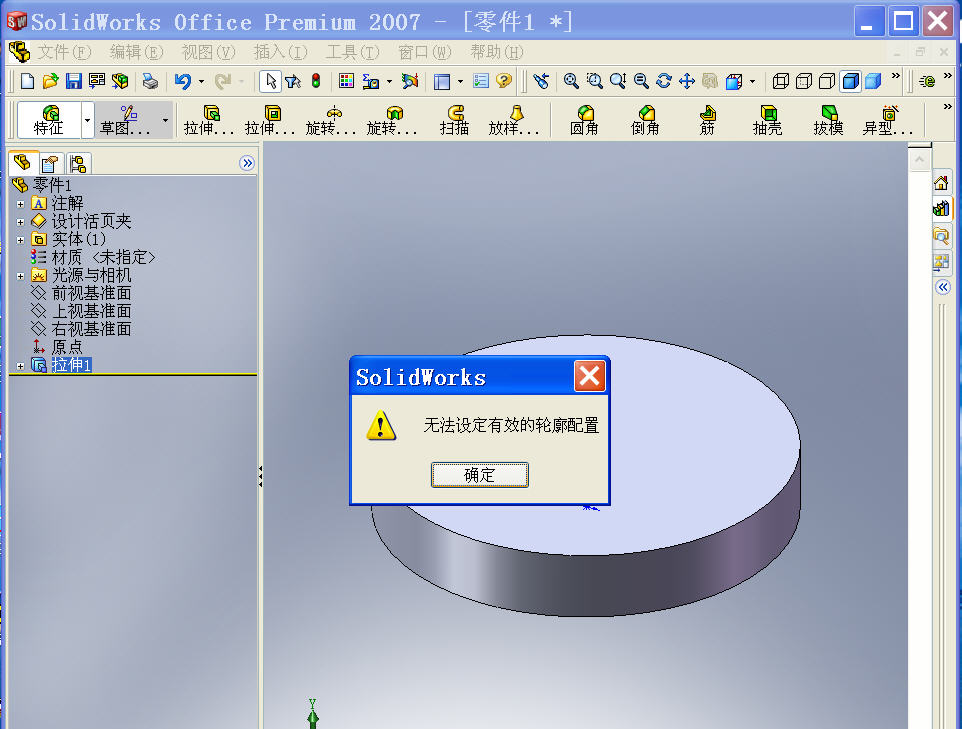Select 材质 <未指定> in the tree

[x=102, y=257]
